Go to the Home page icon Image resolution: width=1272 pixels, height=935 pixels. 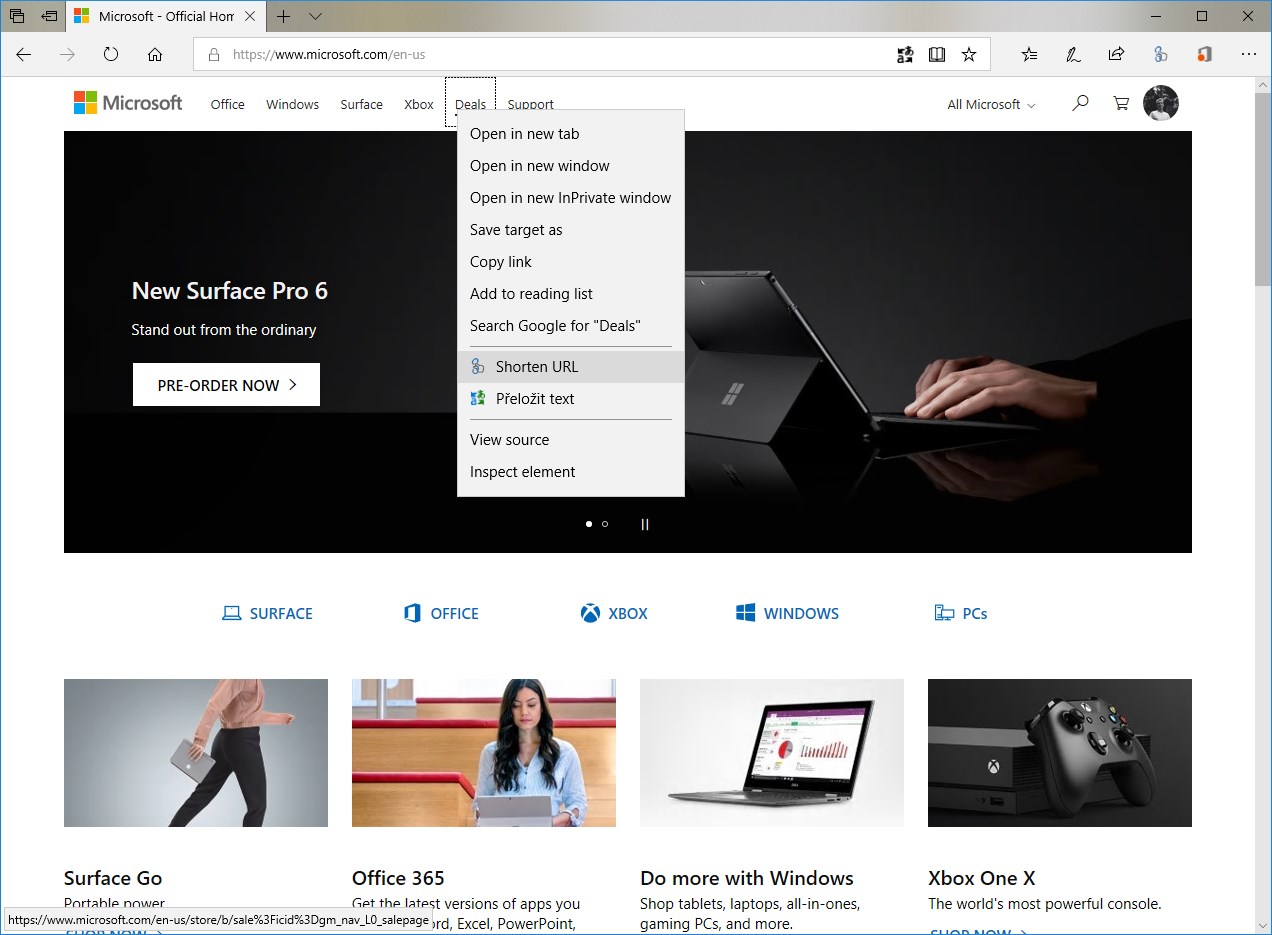click(x=155, y=55)
